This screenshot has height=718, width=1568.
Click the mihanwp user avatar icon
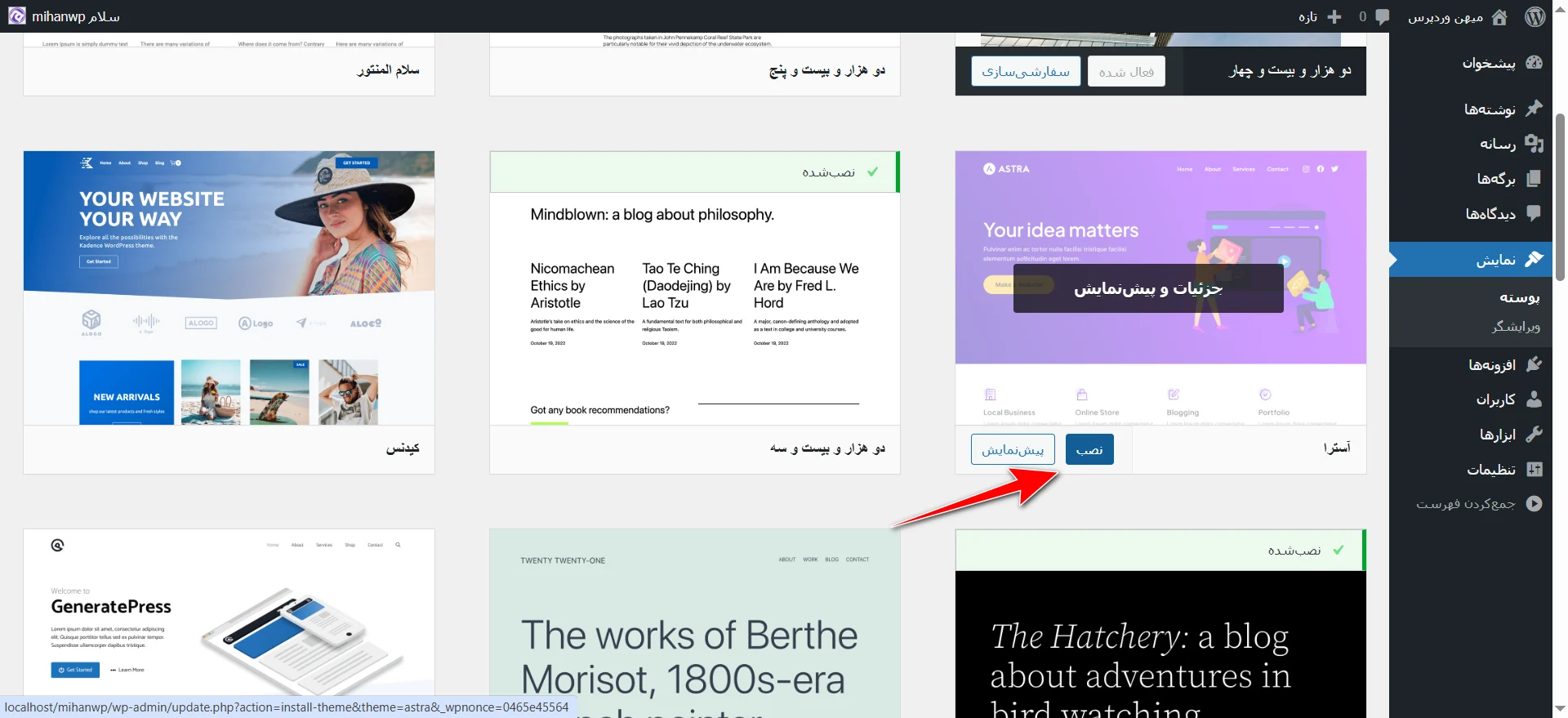16,16
